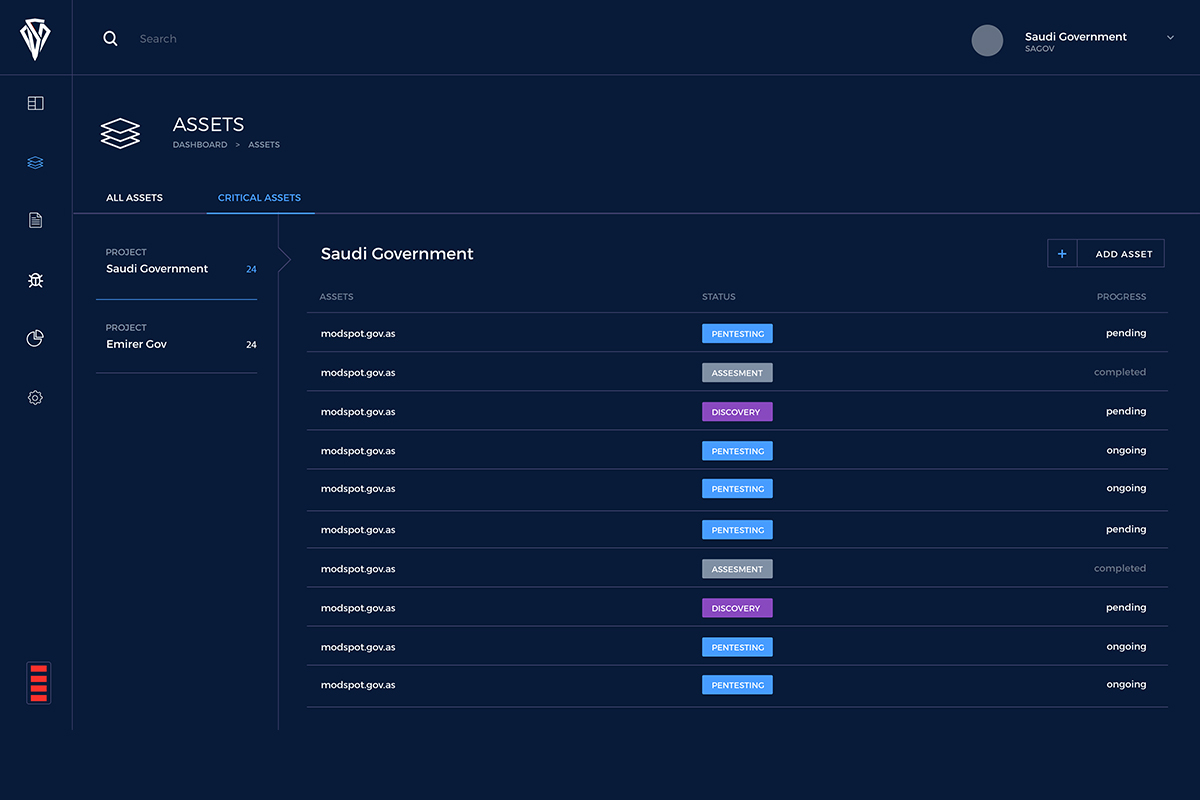Image resolution: width=1200 pixels, height=800 pixels.
Task: Open the bug vulnerabilities sidebar icon
Action: pyautogui.click(x=36, y=280)
